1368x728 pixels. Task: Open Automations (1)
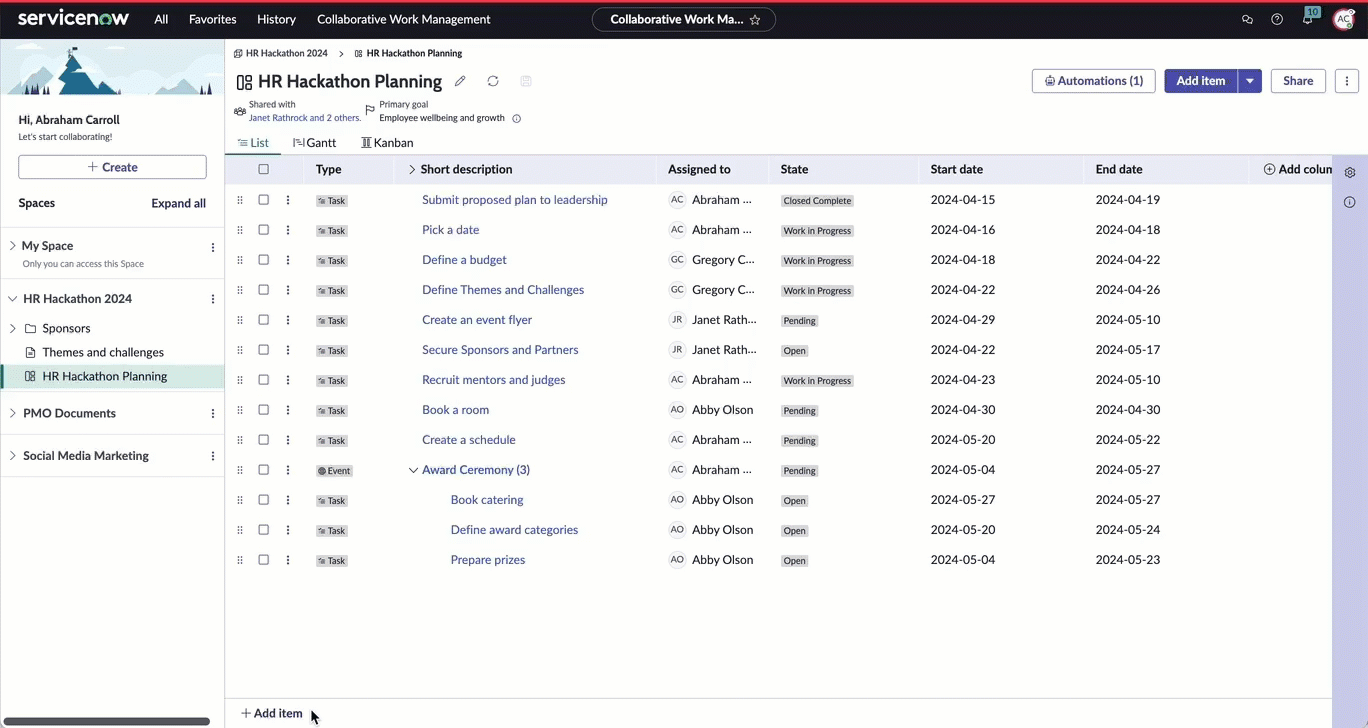click(x=1094, y=81)
